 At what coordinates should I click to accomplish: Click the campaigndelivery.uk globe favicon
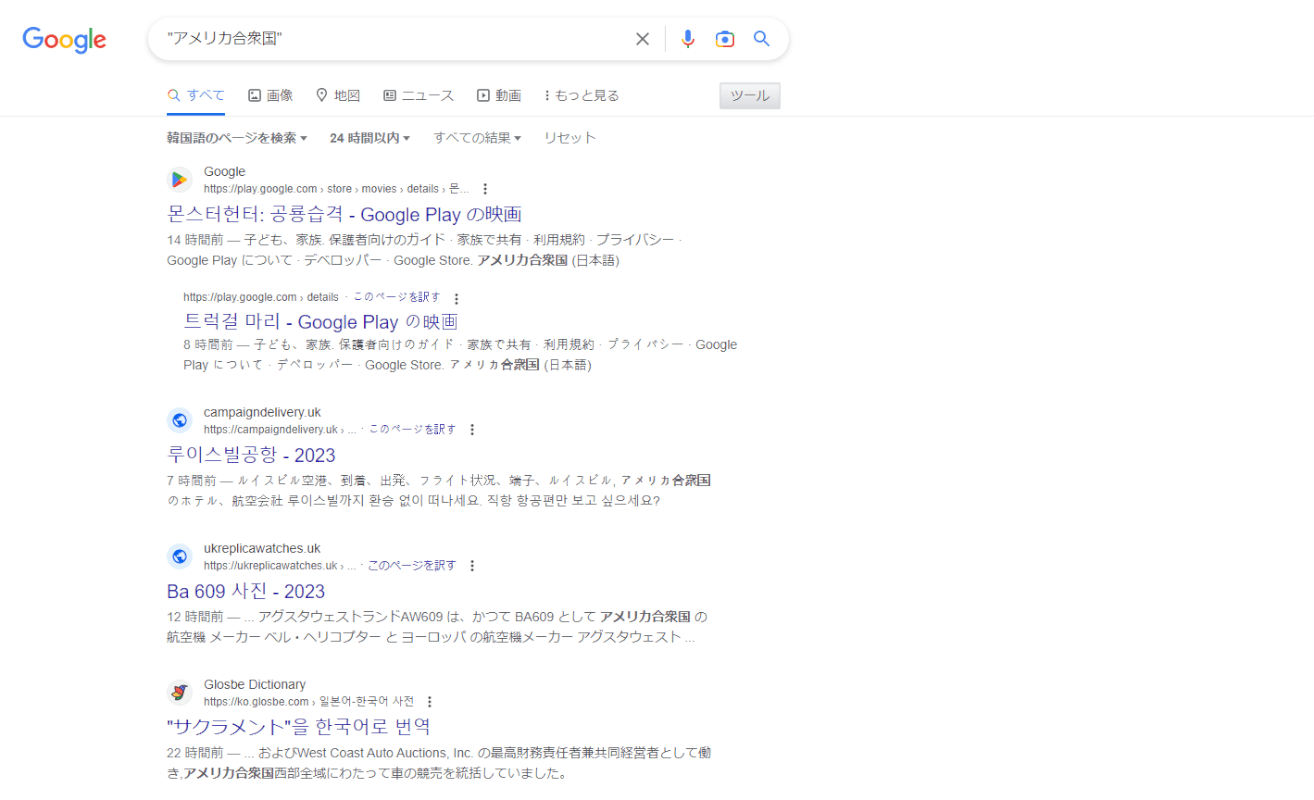point(179,420)
